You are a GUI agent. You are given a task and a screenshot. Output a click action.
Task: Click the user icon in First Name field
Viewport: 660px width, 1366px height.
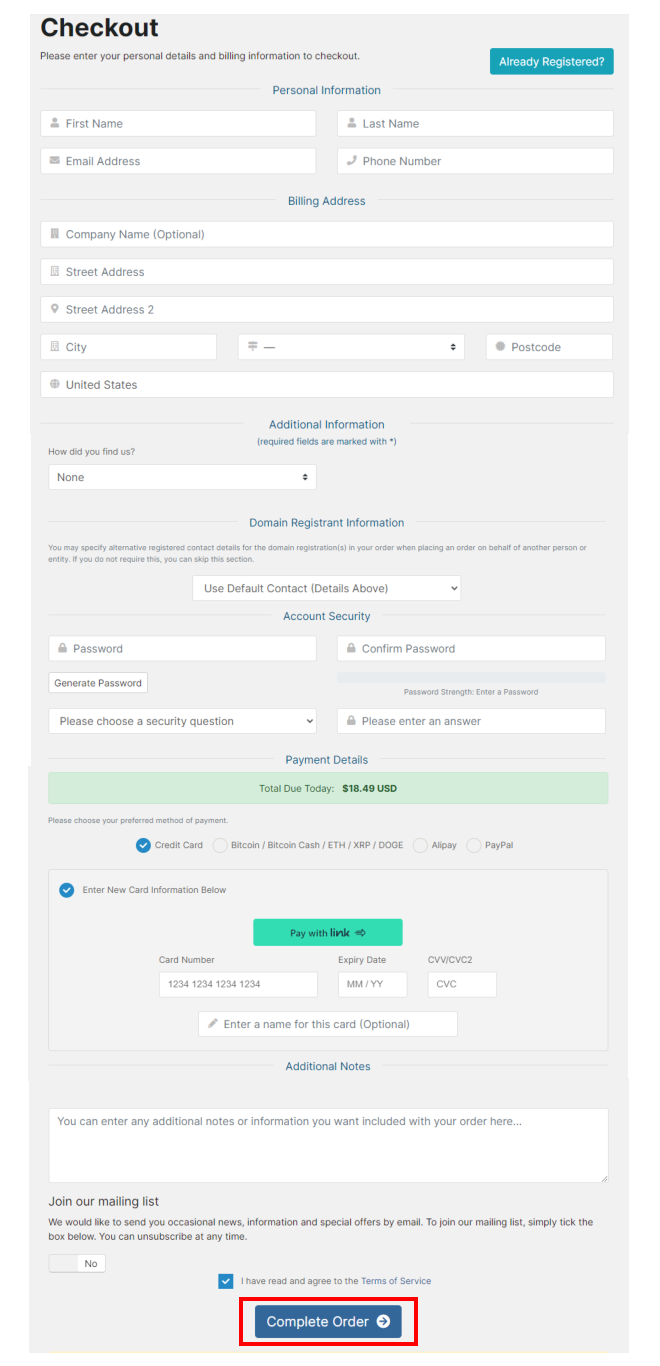point(54,124)
